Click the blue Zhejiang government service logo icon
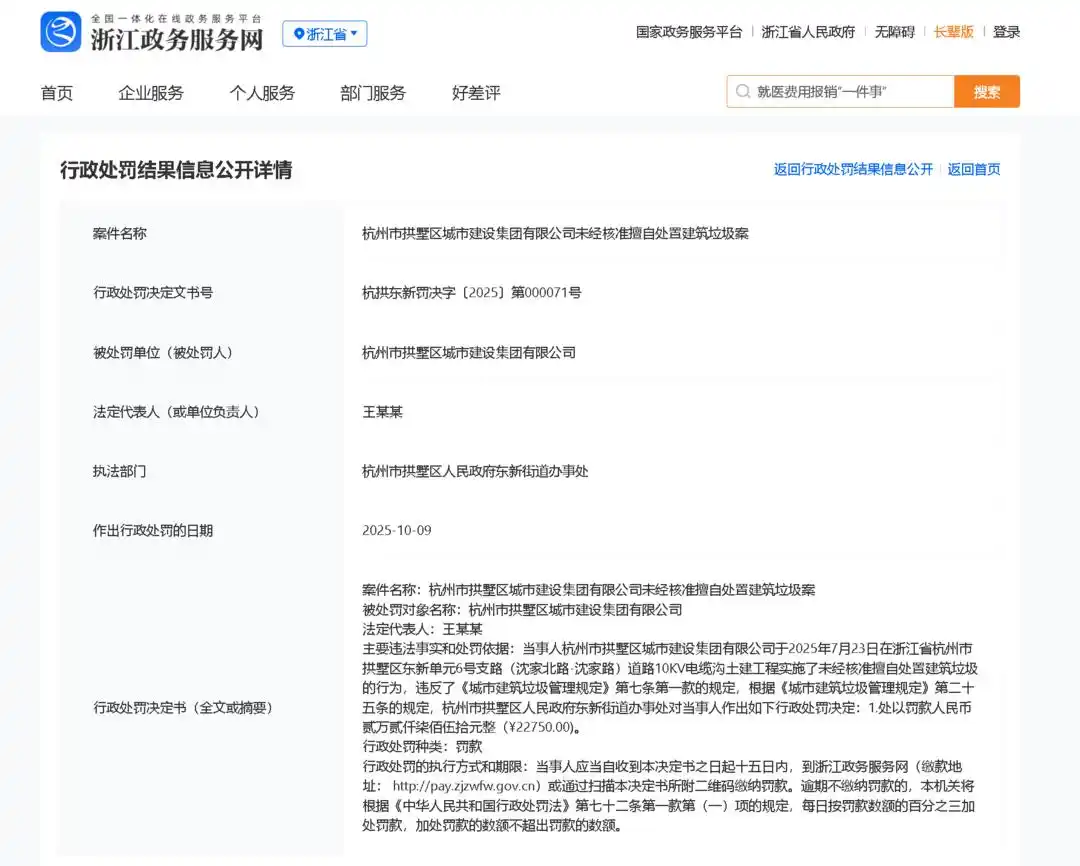The width and height of the screenshot is (1080, 866). pyautogui.click(x=61, y=32)
